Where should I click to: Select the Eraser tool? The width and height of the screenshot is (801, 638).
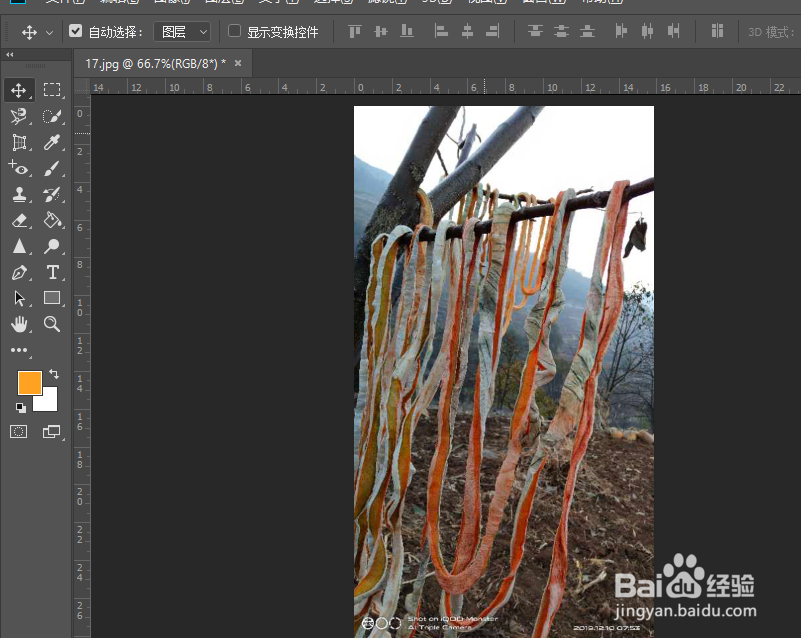[x=19, y=221]
